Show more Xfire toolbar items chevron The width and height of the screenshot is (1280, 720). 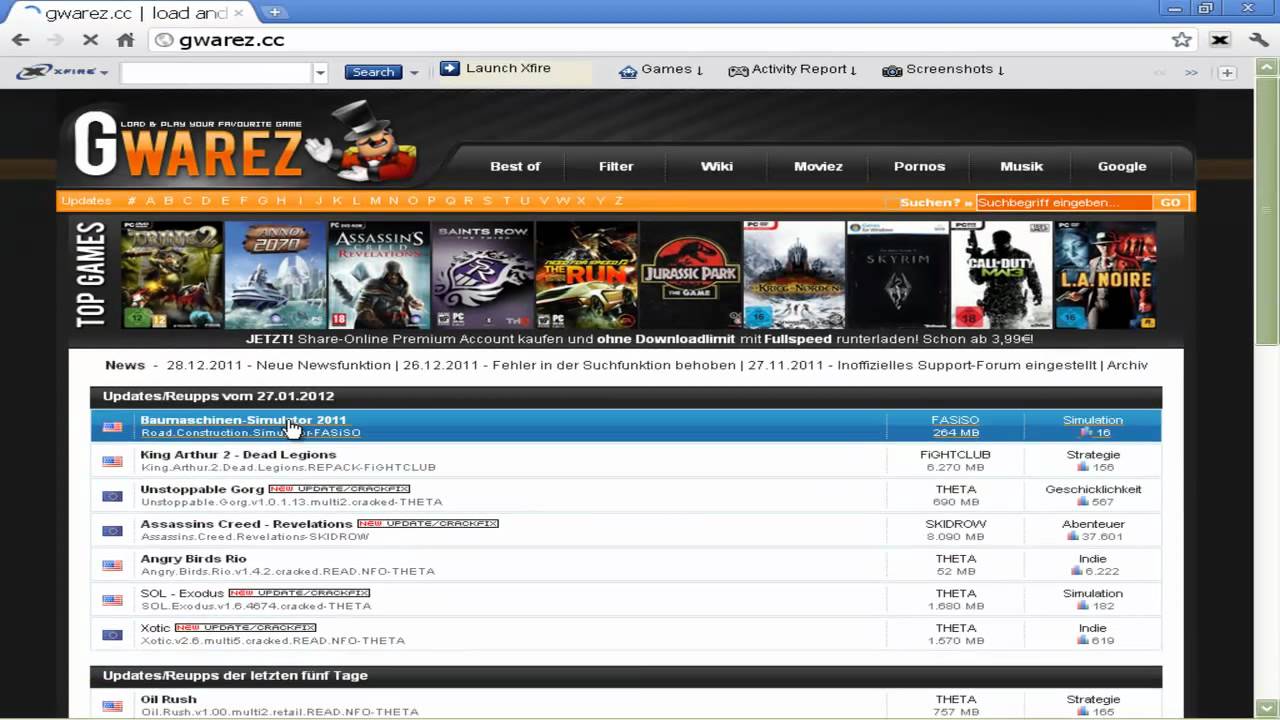click(1191, 72)
